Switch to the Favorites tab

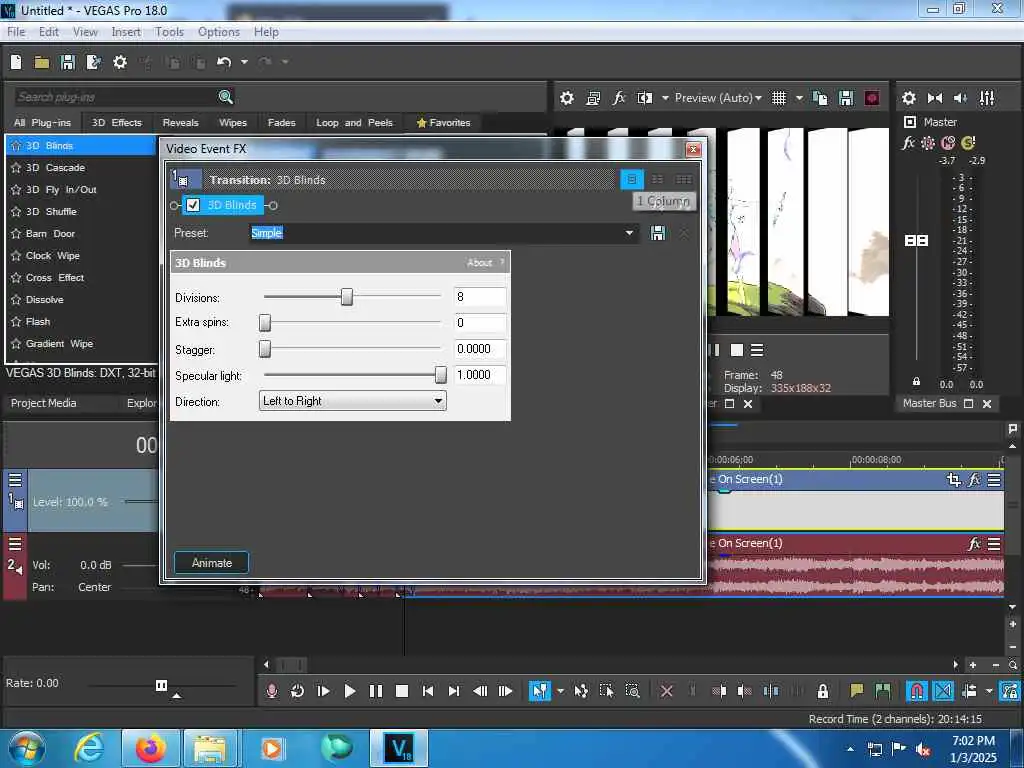tap(443, 123)
